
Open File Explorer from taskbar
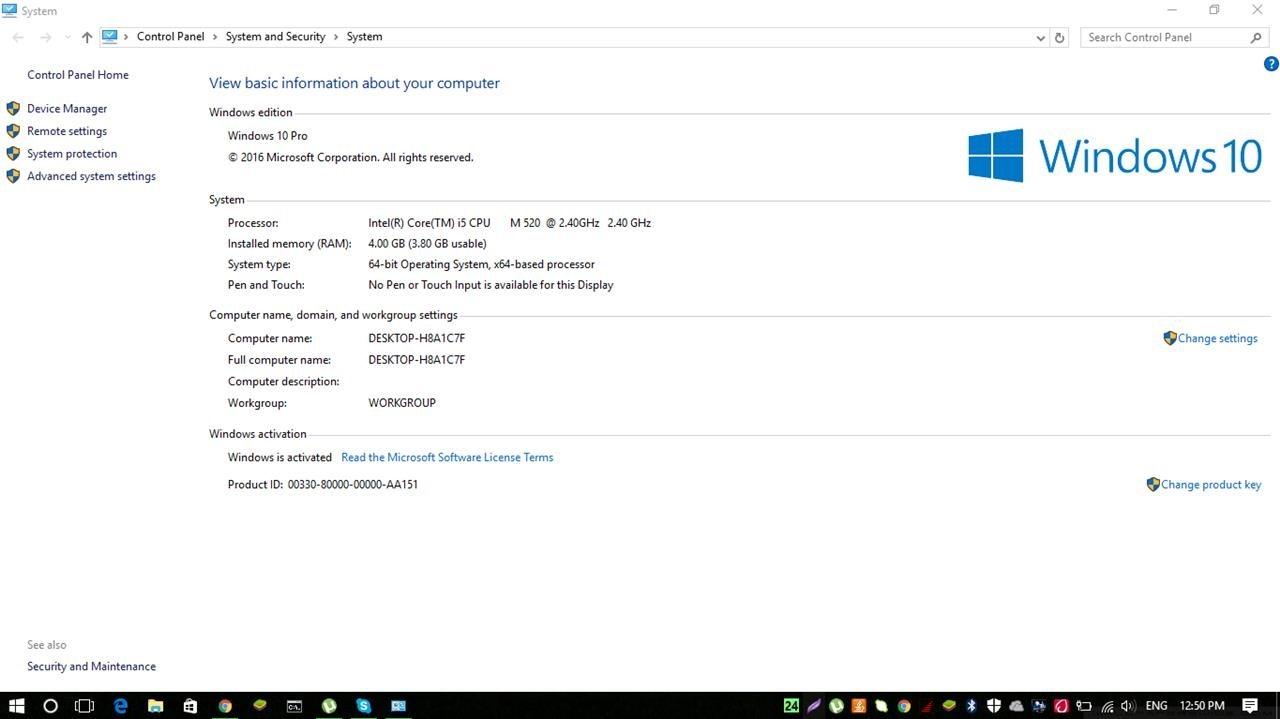(x=155, y=705)
